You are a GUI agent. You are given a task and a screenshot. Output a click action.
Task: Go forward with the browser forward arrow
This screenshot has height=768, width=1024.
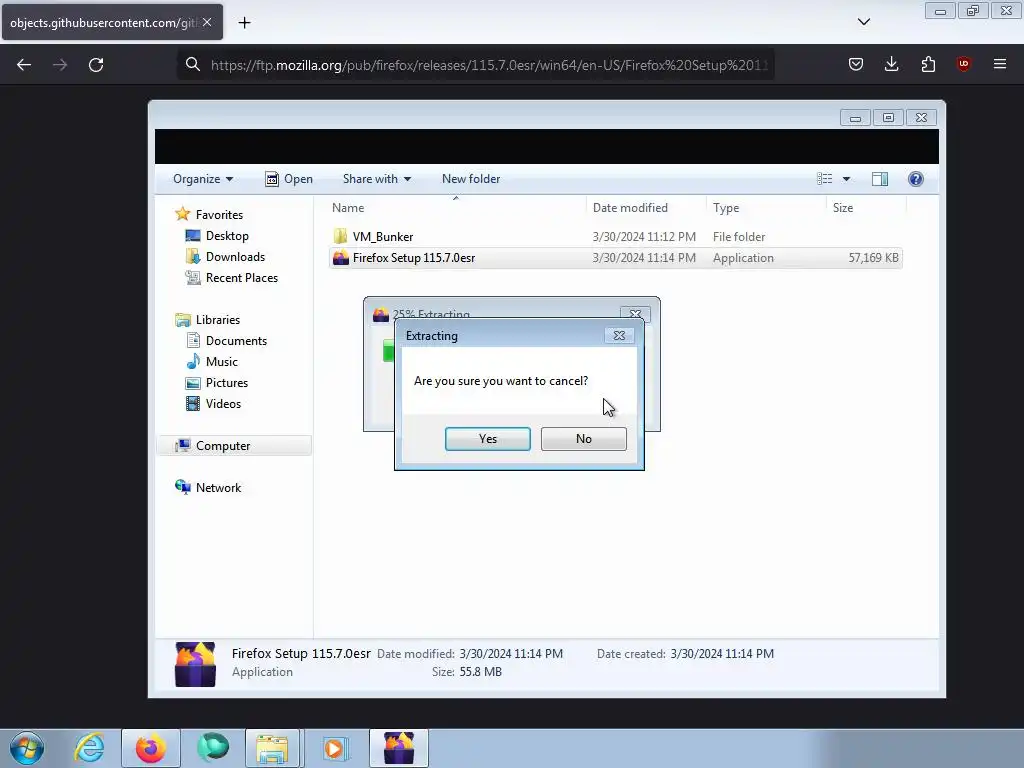click(x=60, y=65)
